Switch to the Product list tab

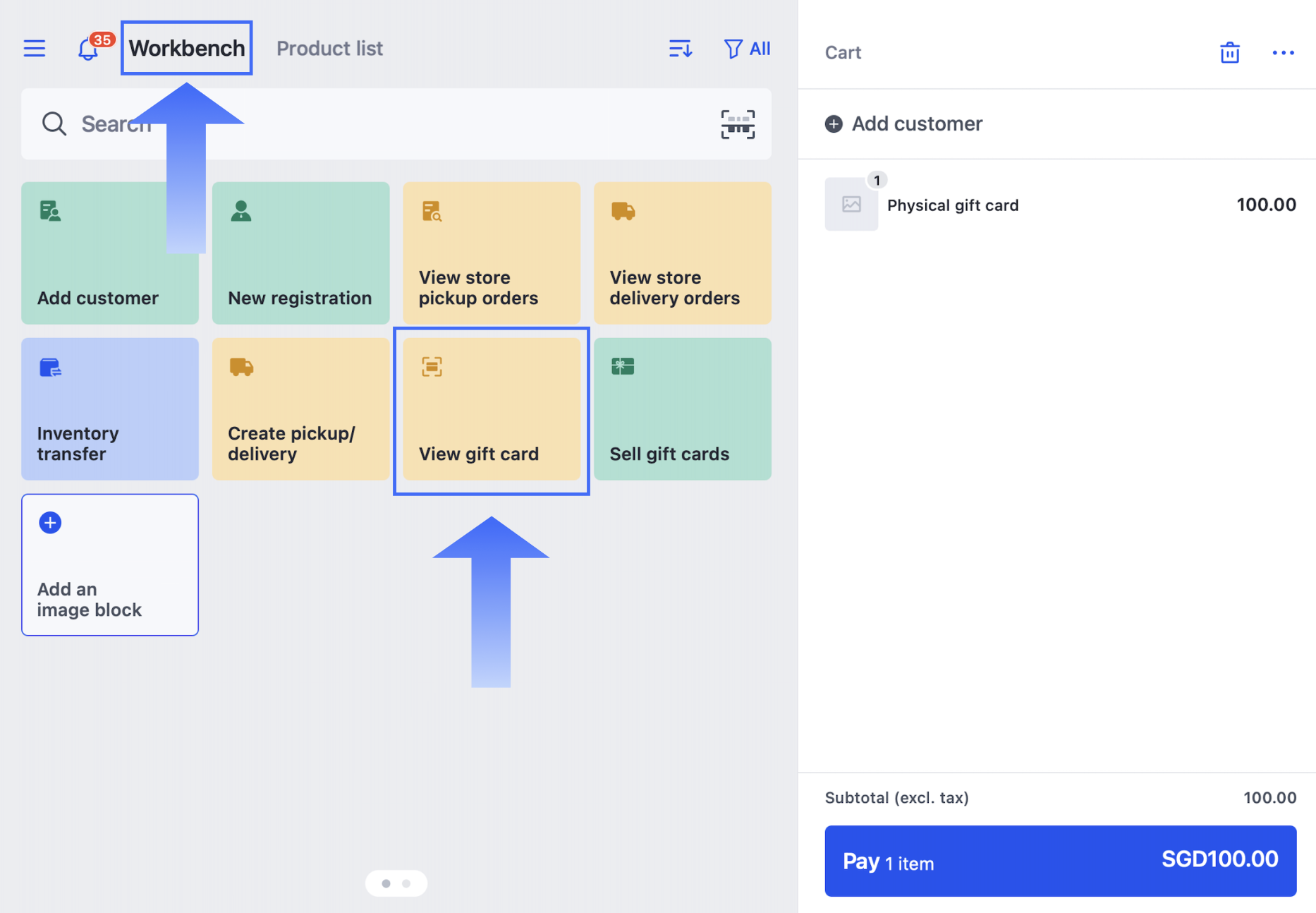(329, 48)
